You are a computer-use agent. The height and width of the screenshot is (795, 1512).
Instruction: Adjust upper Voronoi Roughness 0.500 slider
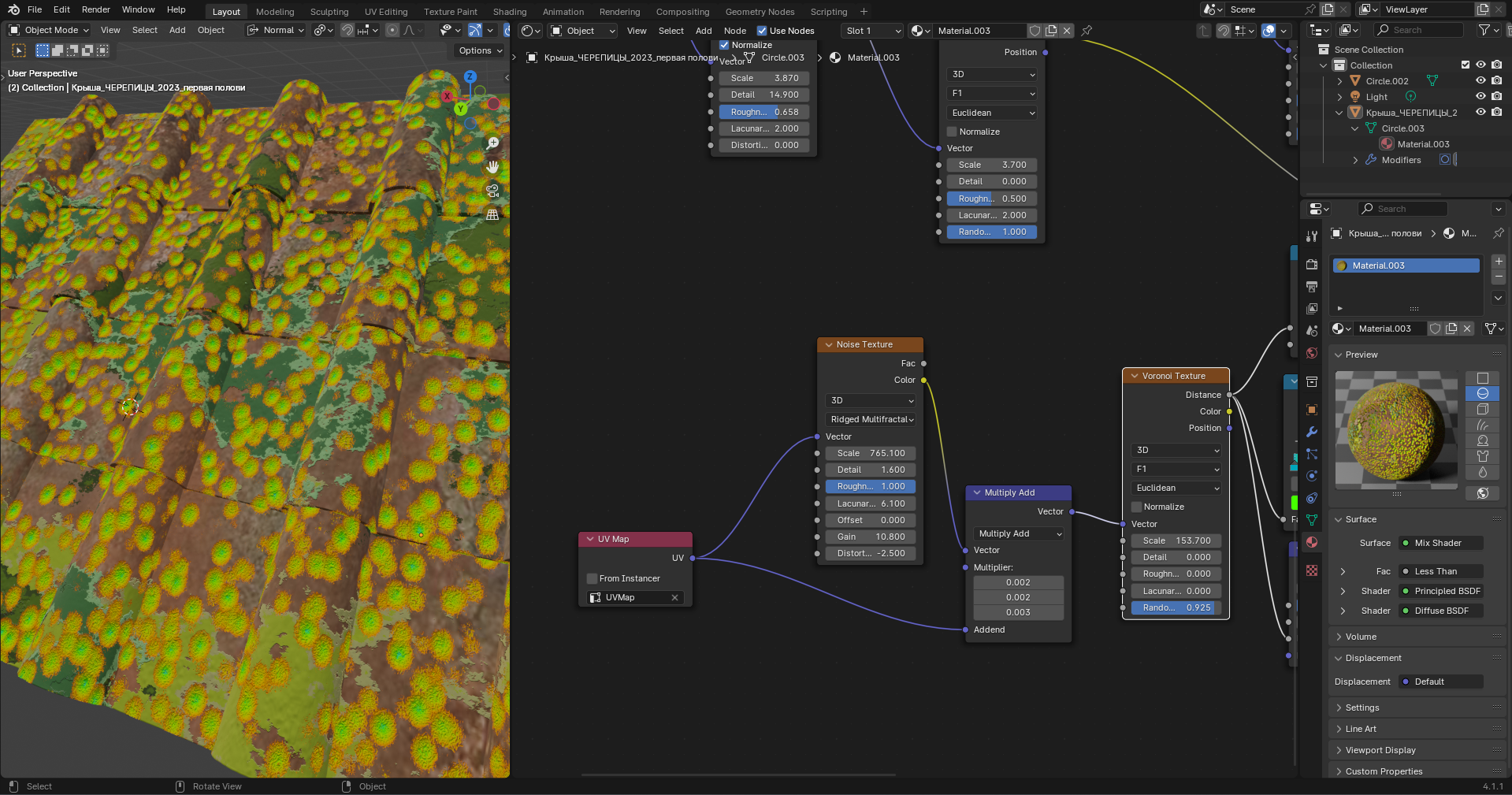(992, 199)
